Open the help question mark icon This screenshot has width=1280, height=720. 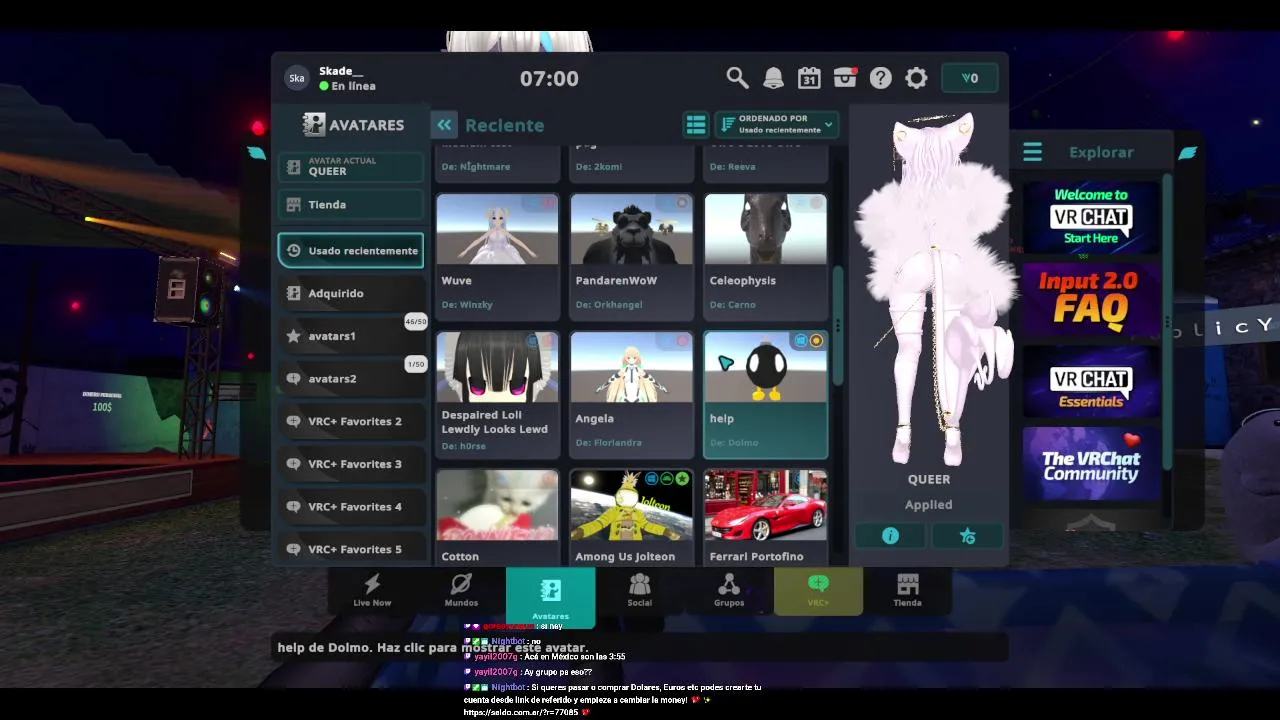880,78
